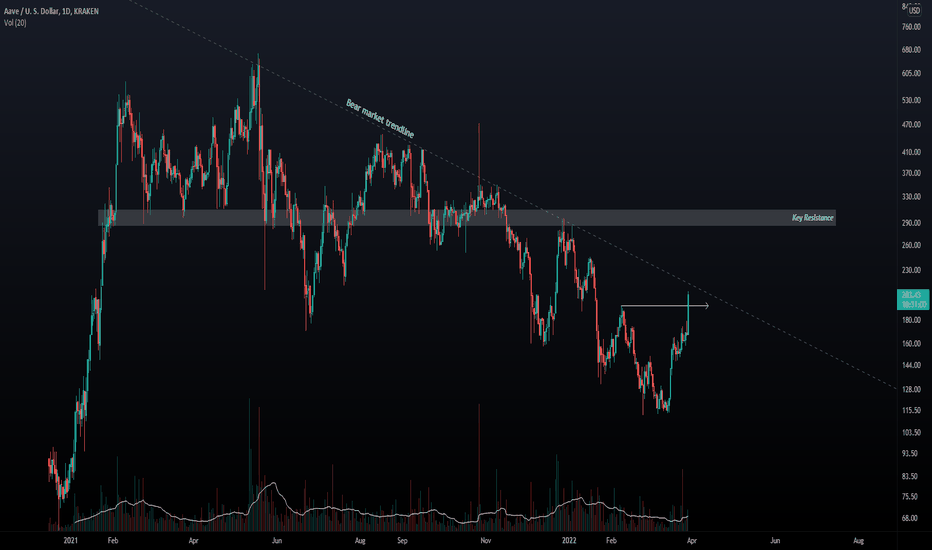The height and width of the screenshot is (550, 932).
Task: Click the 2022 date label on time axis
Action: coord(569,540)
